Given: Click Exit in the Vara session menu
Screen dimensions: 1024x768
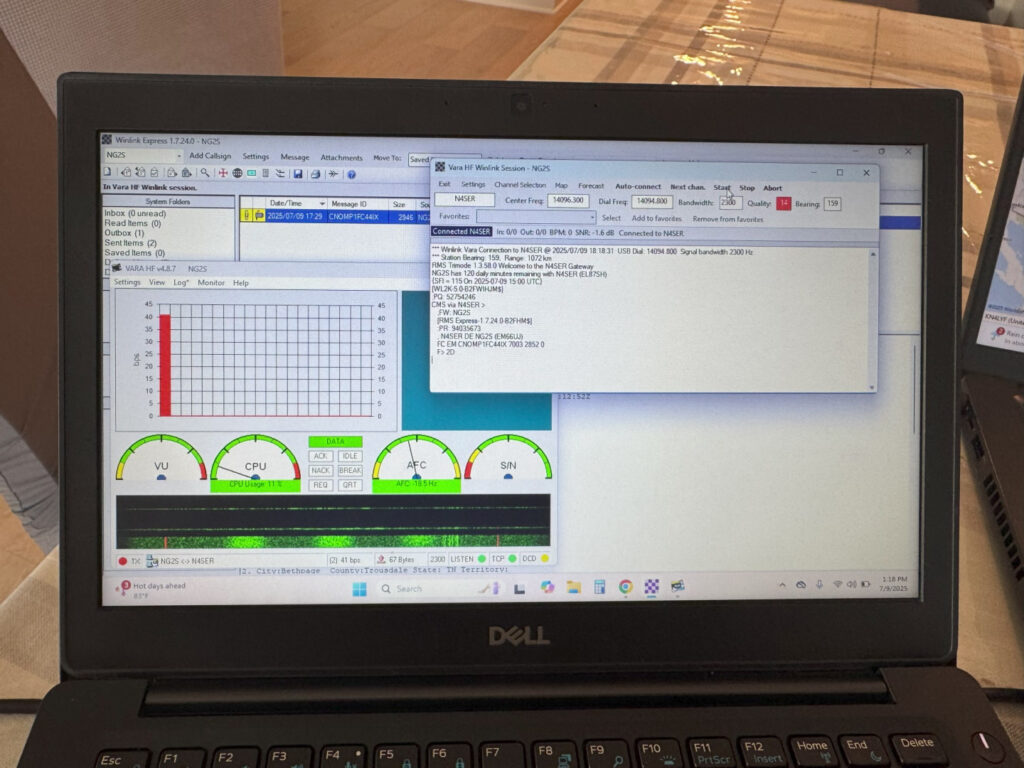Looking at the screenshot, I should pyautogui.click(x=444, y=184).
